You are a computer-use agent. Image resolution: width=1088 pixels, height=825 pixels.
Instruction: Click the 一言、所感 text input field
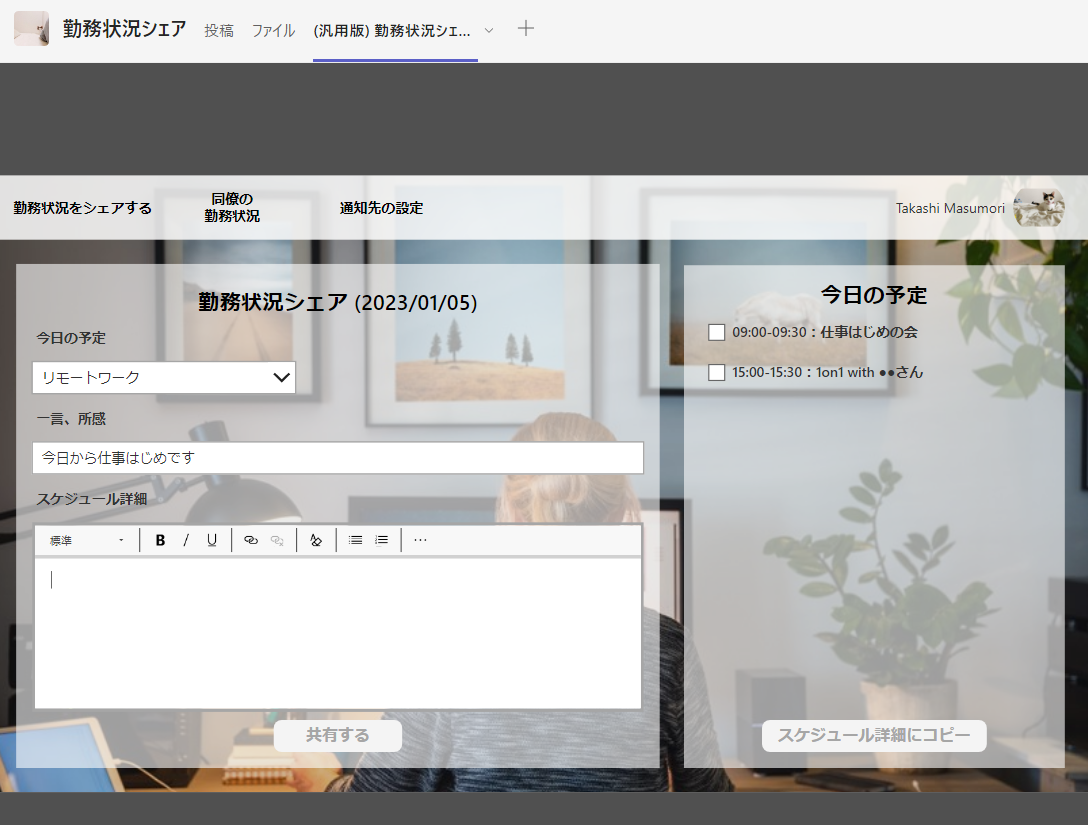[338, 458]
